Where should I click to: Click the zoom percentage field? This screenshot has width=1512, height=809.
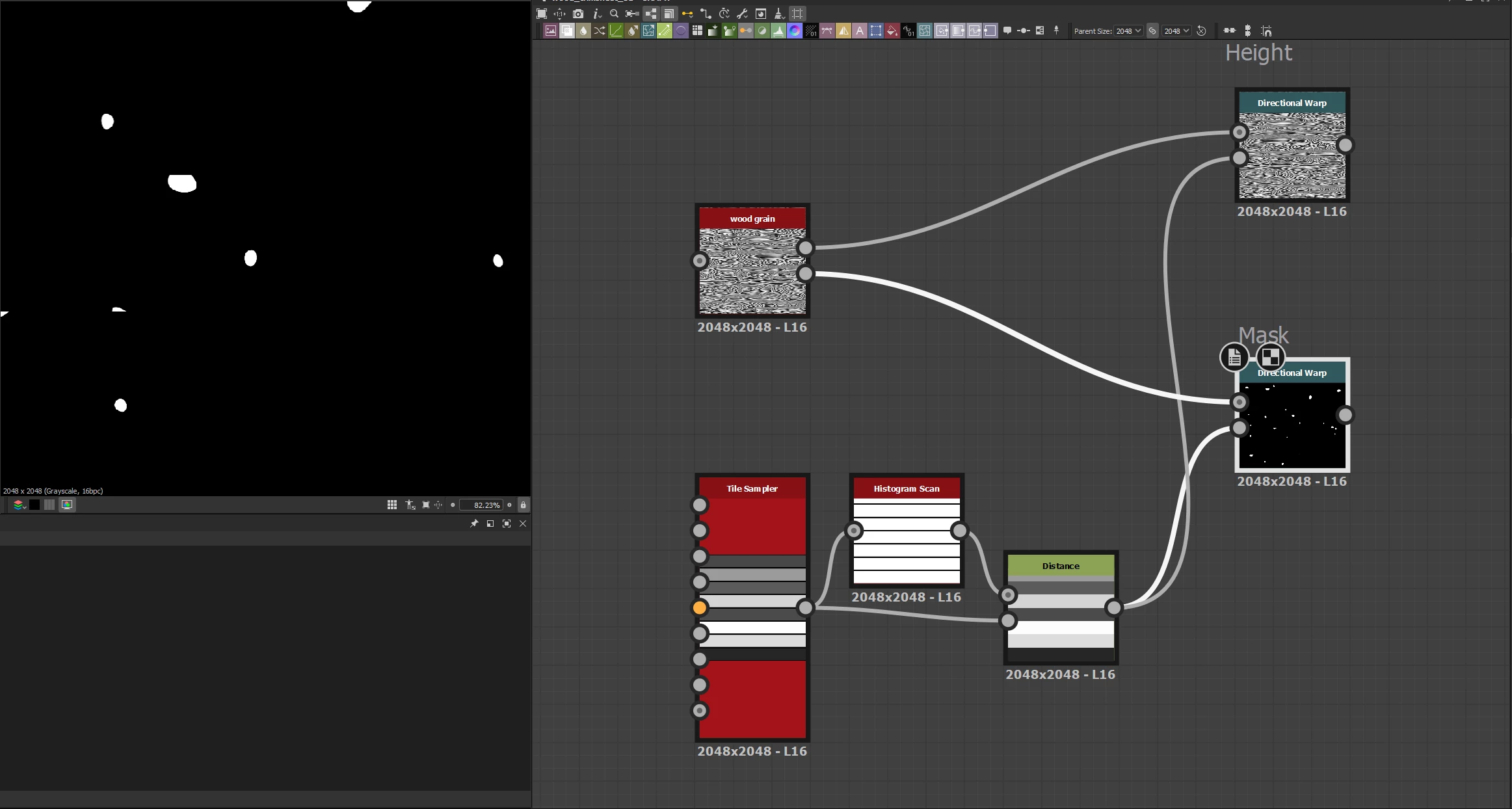(481, 505)
